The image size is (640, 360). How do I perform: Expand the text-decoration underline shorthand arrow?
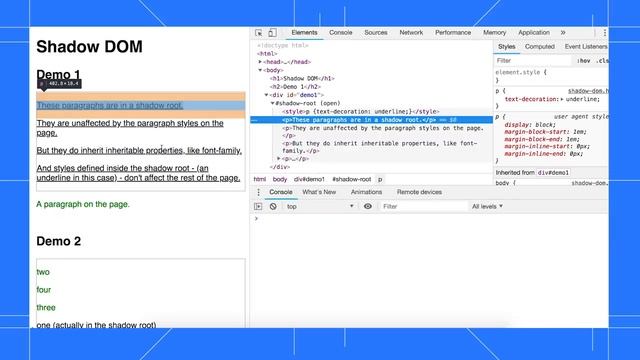point(562,99)
